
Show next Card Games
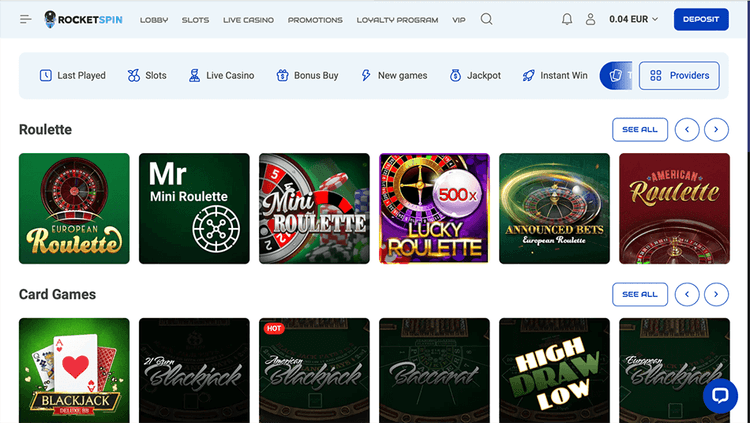(x=716, y=294)
